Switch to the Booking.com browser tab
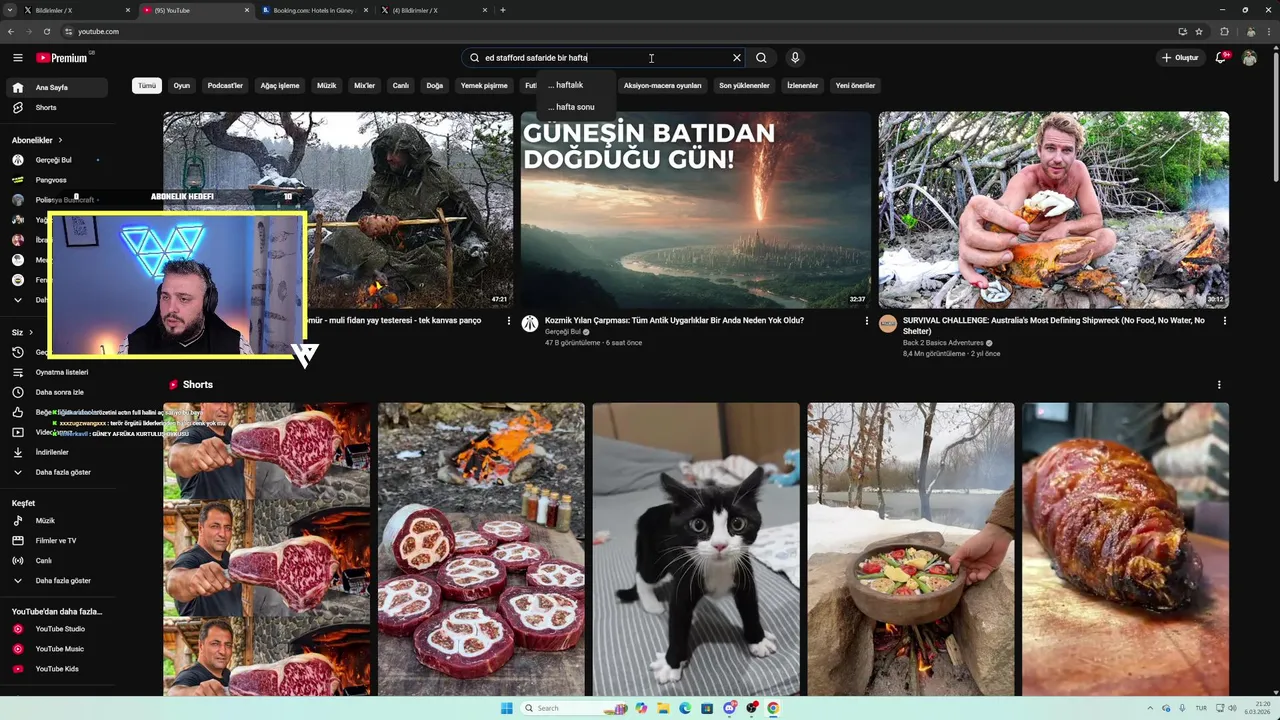Screen dimensions: 1280x720 (x=315, y=10)
